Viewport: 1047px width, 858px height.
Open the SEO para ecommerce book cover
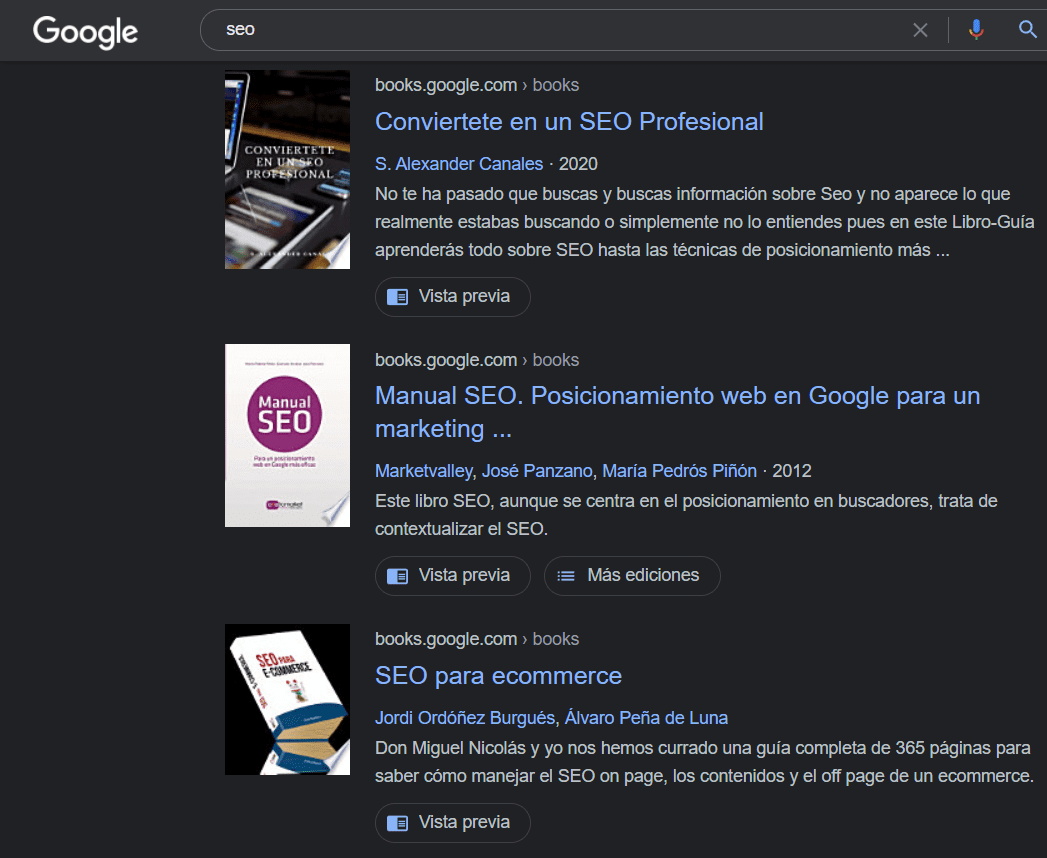(287, 699)
